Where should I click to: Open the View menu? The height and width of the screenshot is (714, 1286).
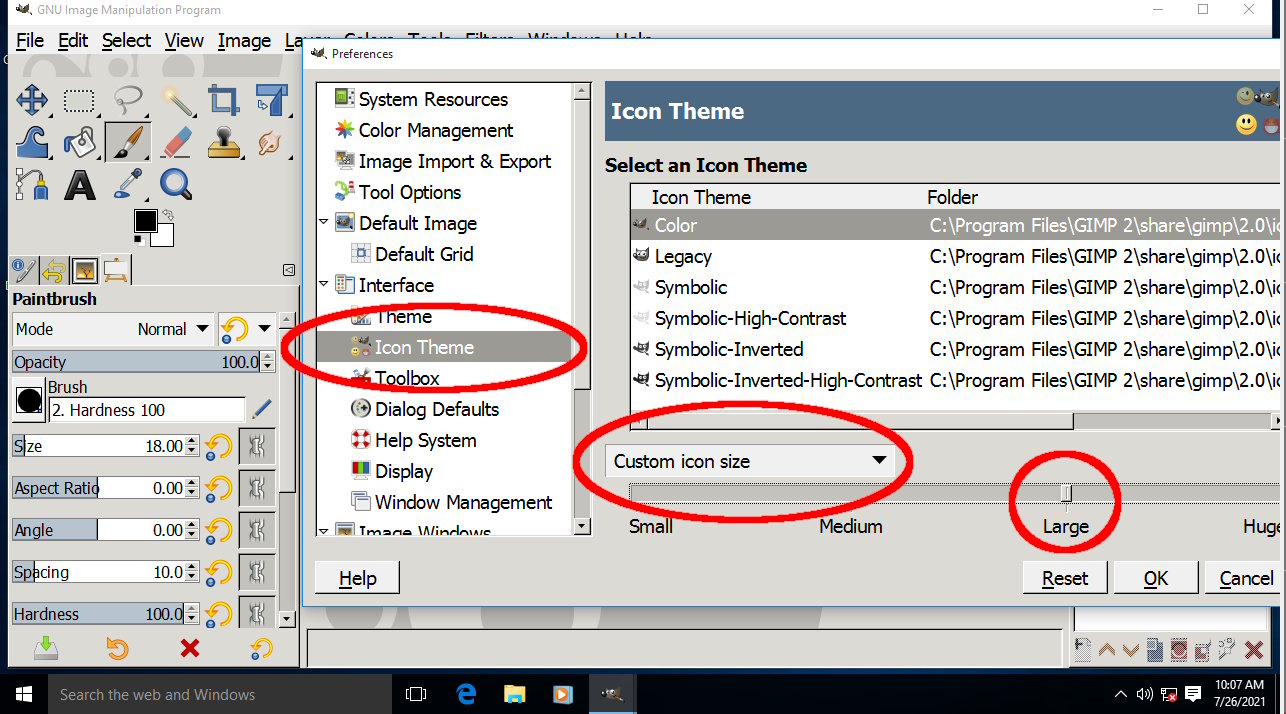pyautogui.click(x=184, y=41)
